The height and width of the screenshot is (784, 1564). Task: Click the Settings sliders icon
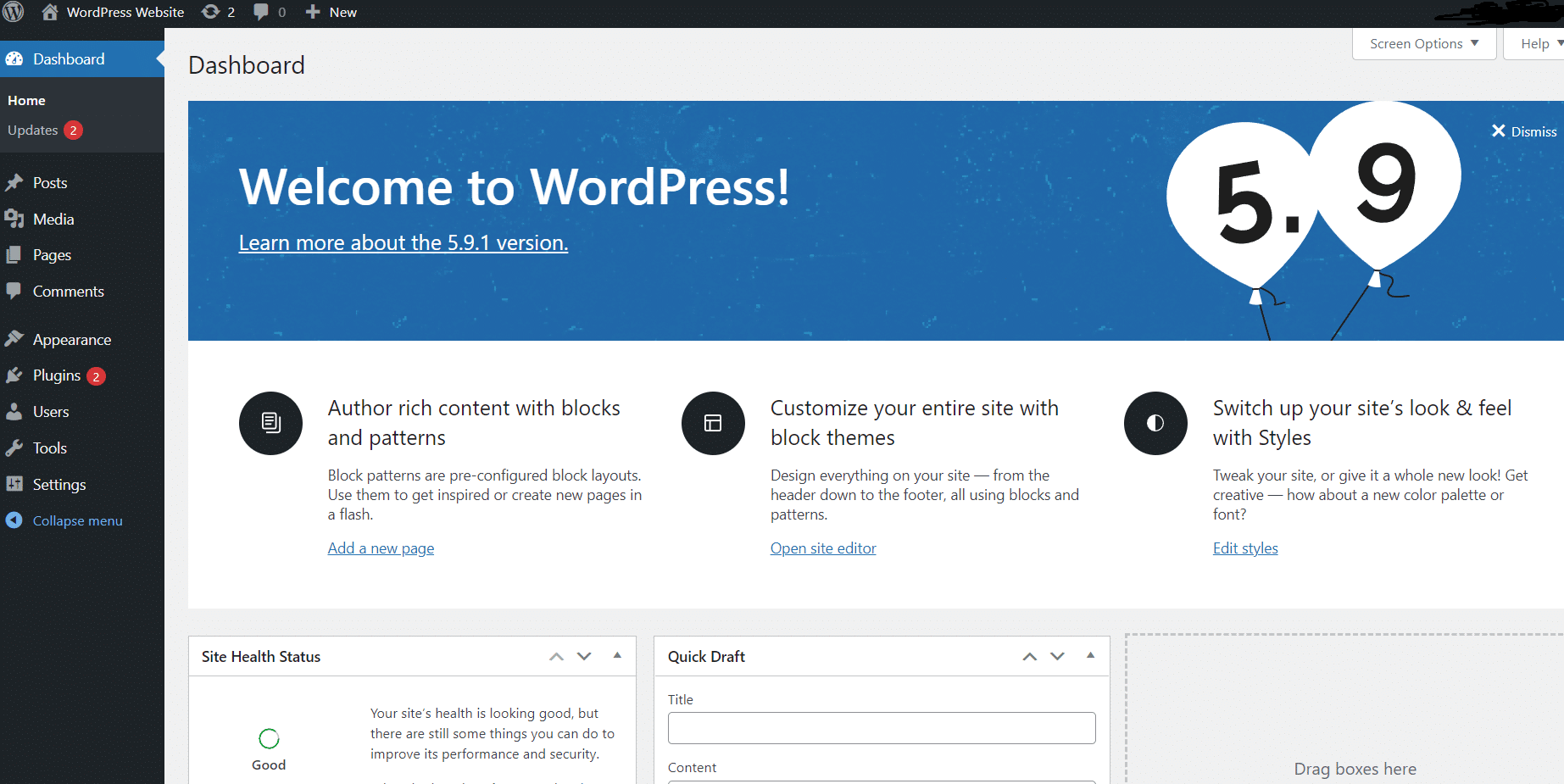tap(14, 484)
